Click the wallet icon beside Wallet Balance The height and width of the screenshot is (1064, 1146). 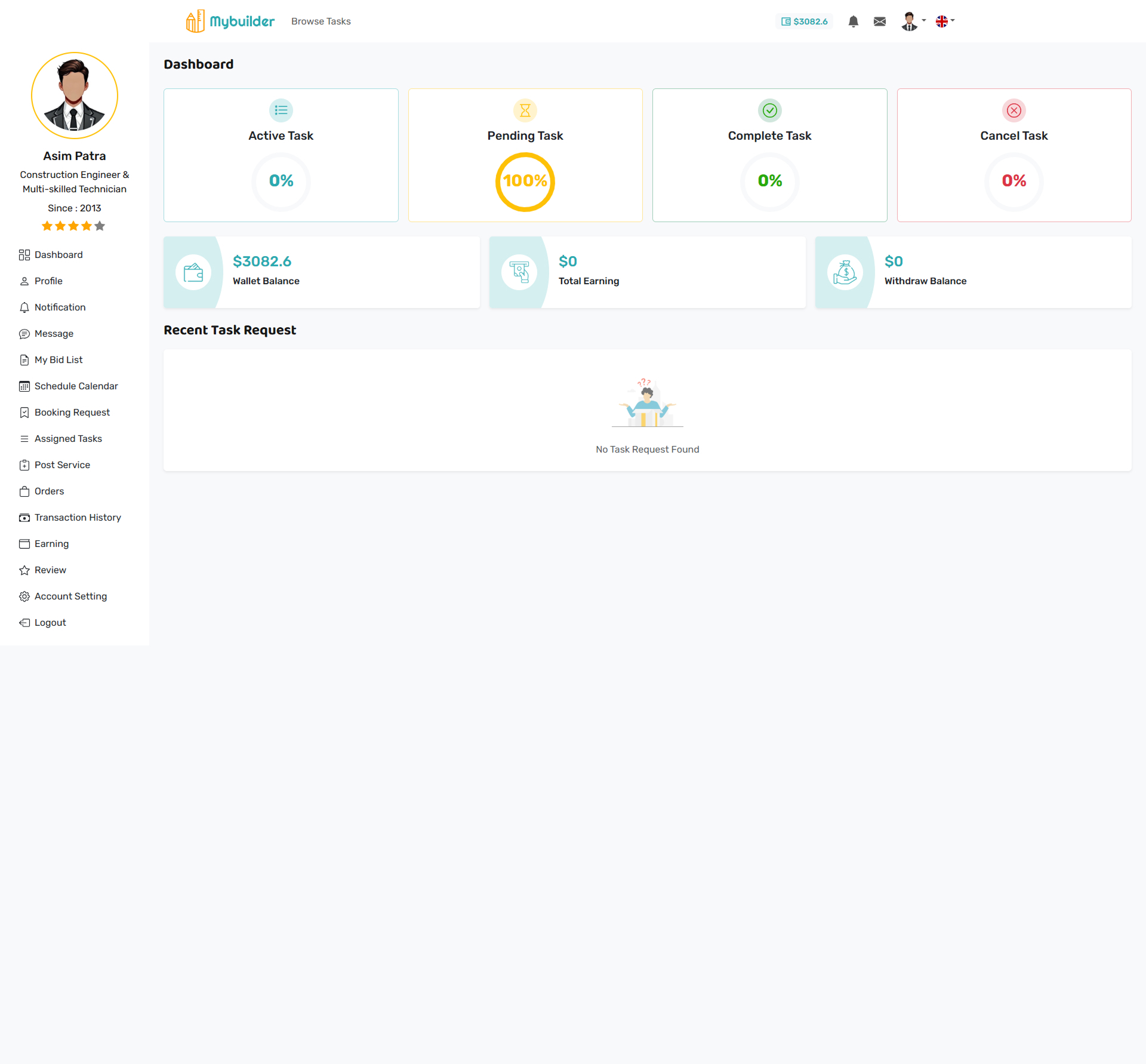(x=193, y=273)
